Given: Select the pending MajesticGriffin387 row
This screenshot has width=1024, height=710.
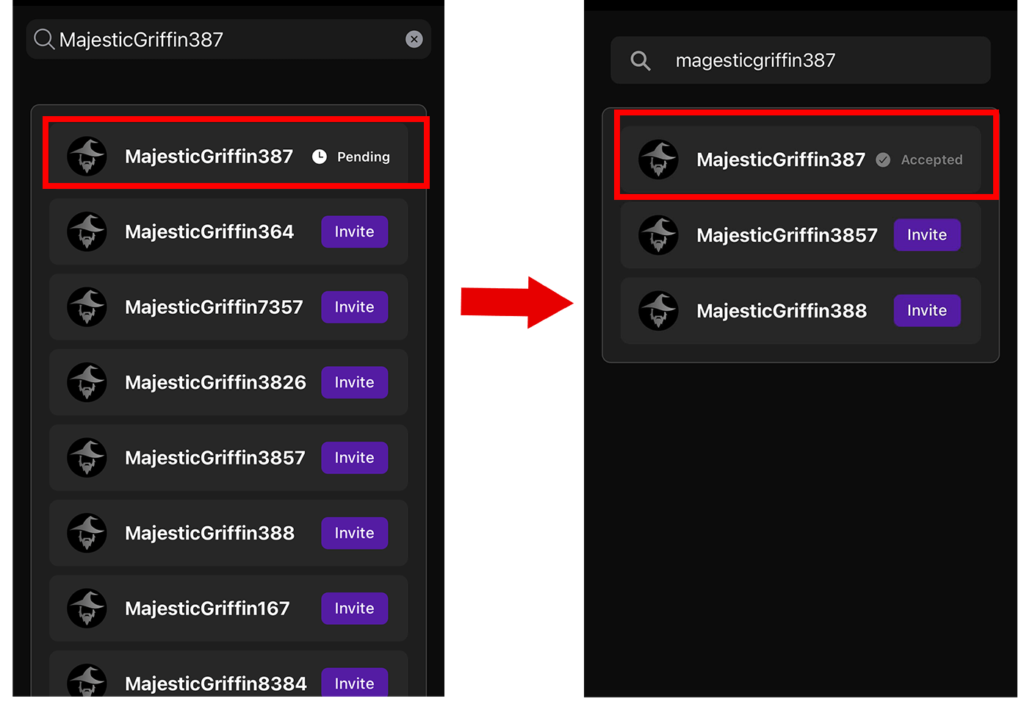Looking at the screenshot, I should point(209,157).
